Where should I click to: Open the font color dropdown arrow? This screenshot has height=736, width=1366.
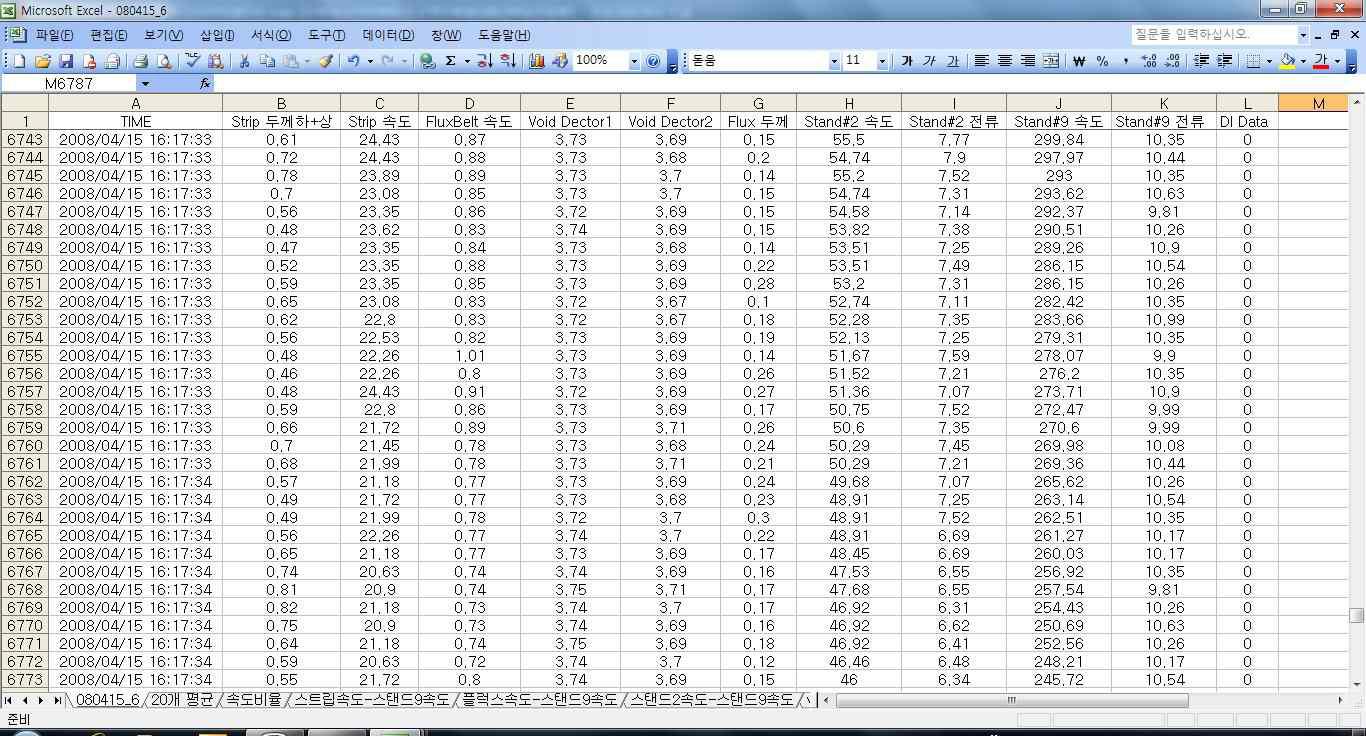[1337, 61]
